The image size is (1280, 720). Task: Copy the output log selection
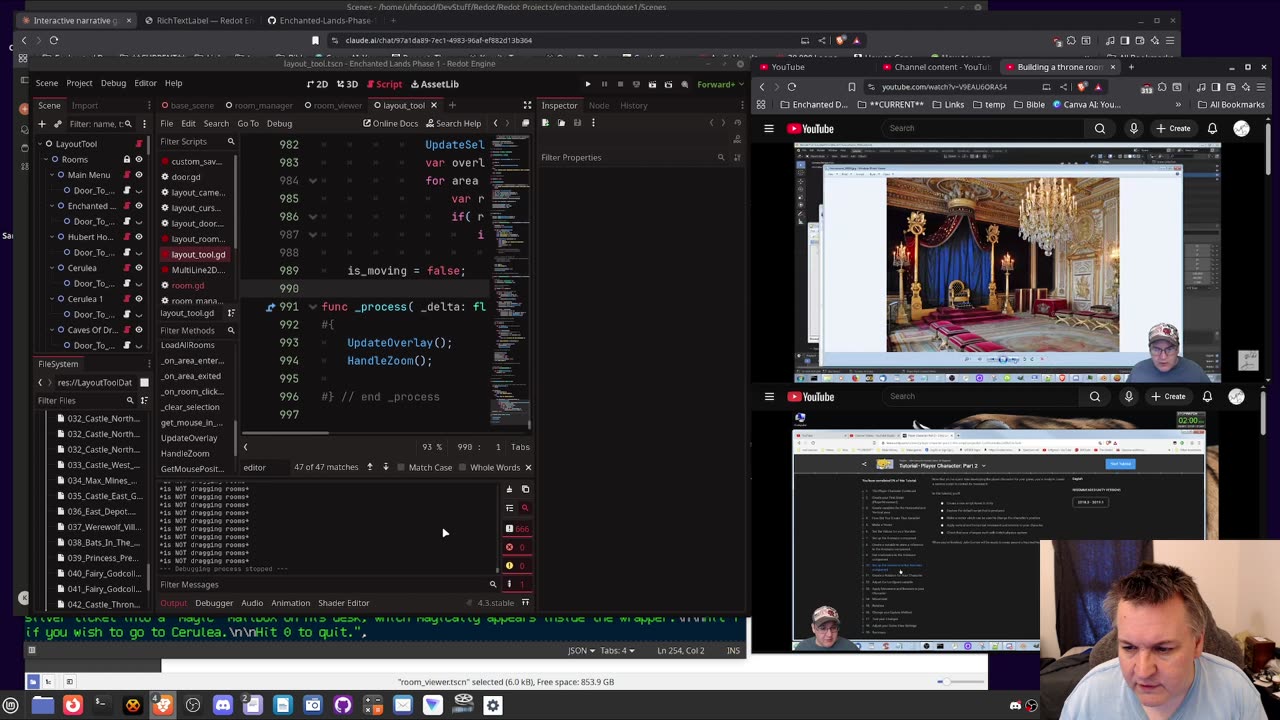tap(525, 489)
